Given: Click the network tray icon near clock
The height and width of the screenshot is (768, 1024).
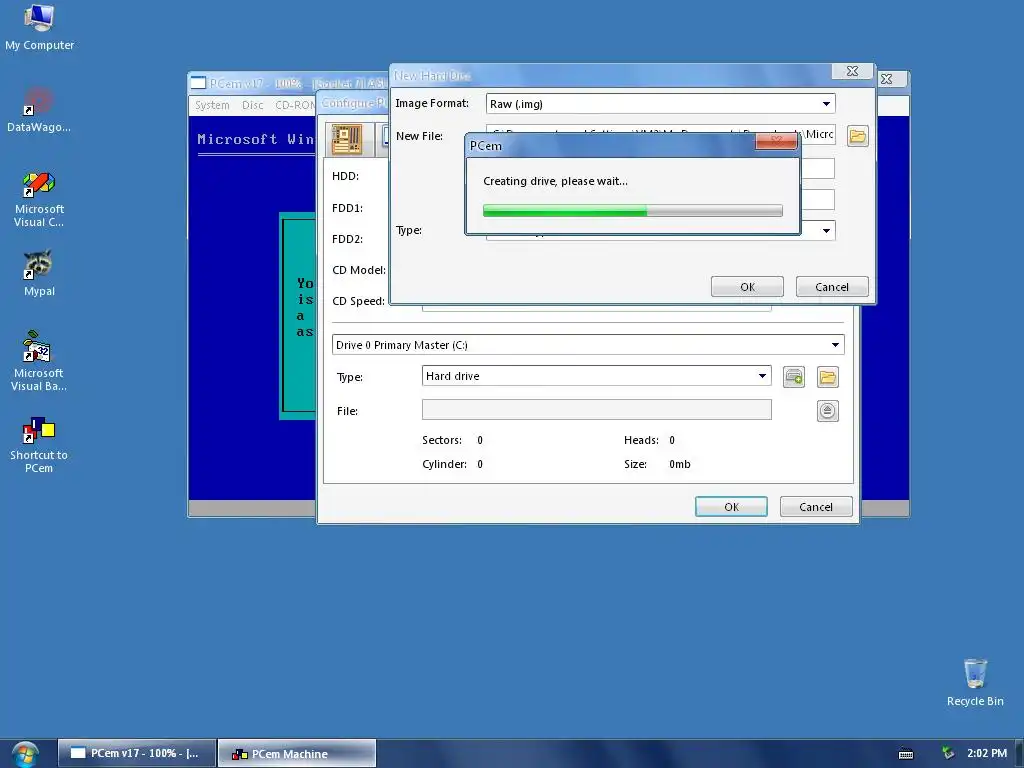Looking at the screenshot, I should point(948,753).
